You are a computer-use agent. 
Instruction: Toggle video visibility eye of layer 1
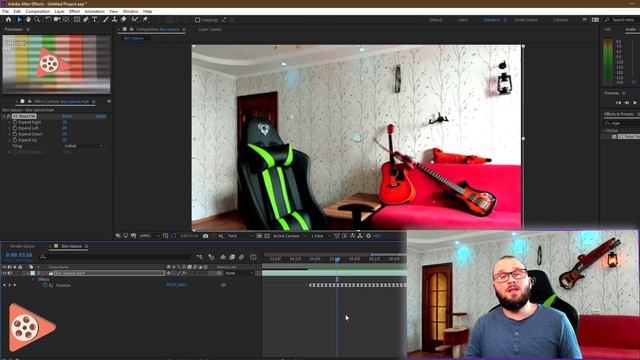pos(4,273)
